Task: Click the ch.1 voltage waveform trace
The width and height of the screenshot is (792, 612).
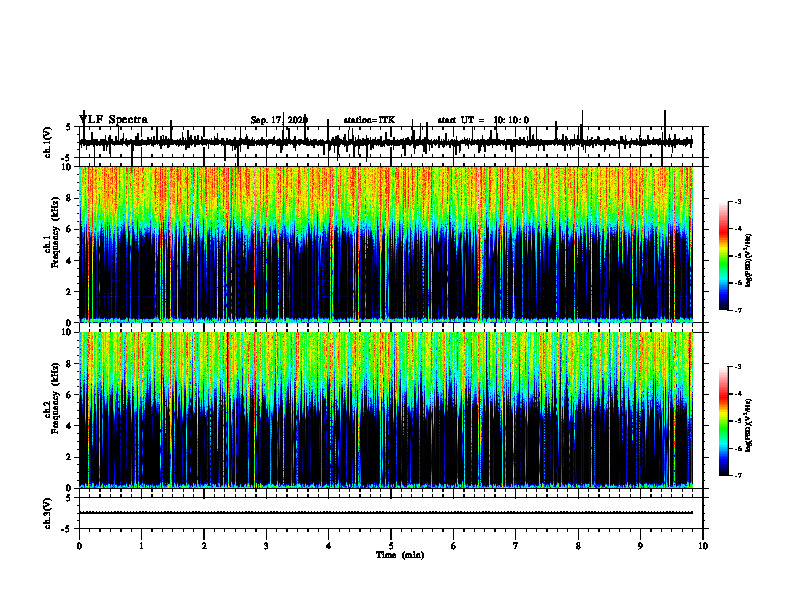Action: 386,143
